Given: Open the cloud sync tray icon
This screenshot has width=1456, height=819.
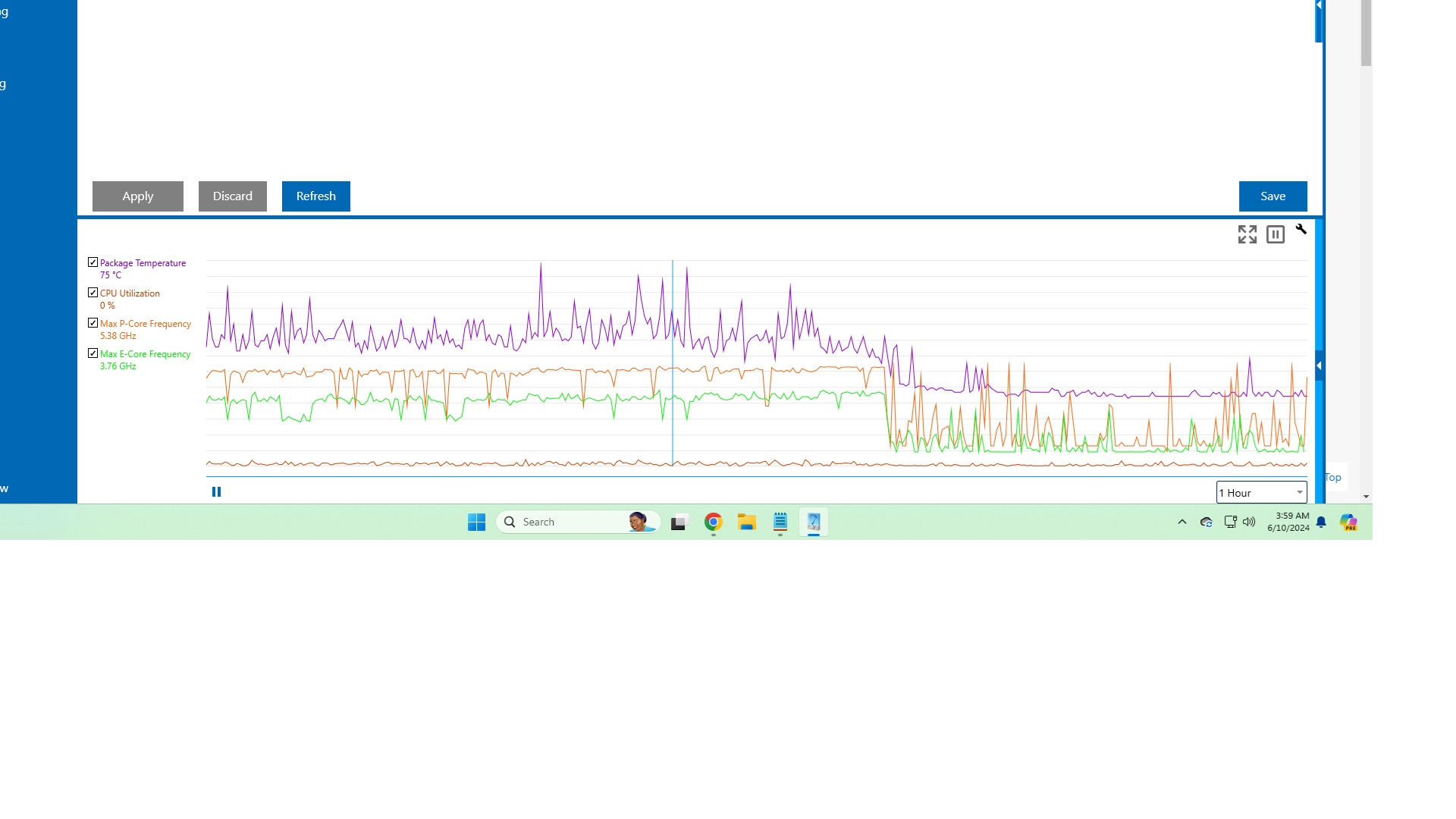Looking at the screenshot, I should pos(1207,522).
